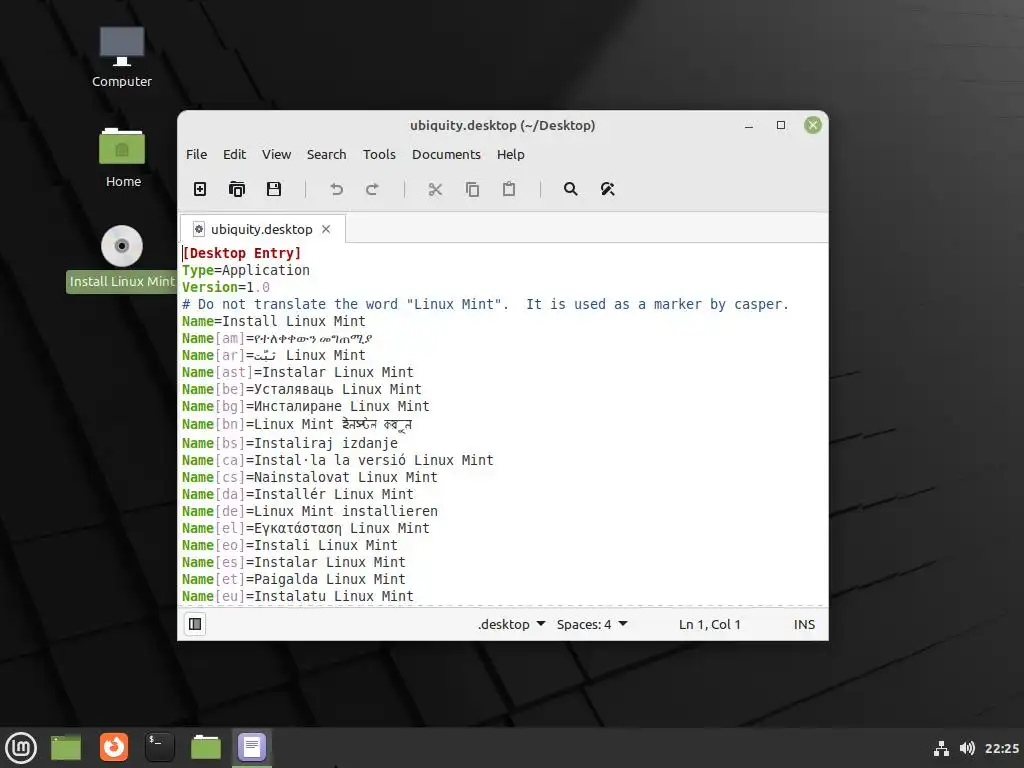Open the Search menu
The width and height of the screenshot is (1024, 768).
coord(327,155)
